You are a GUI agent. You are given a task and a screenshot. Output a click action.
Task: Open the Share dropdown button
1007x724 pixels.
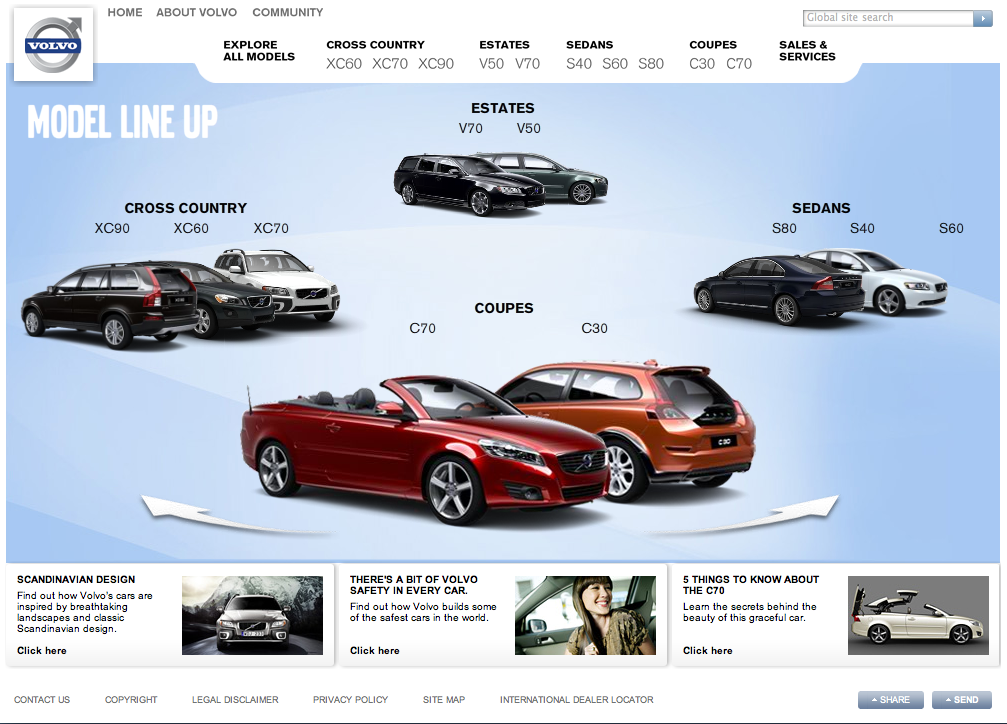click(x=890, y=700)
